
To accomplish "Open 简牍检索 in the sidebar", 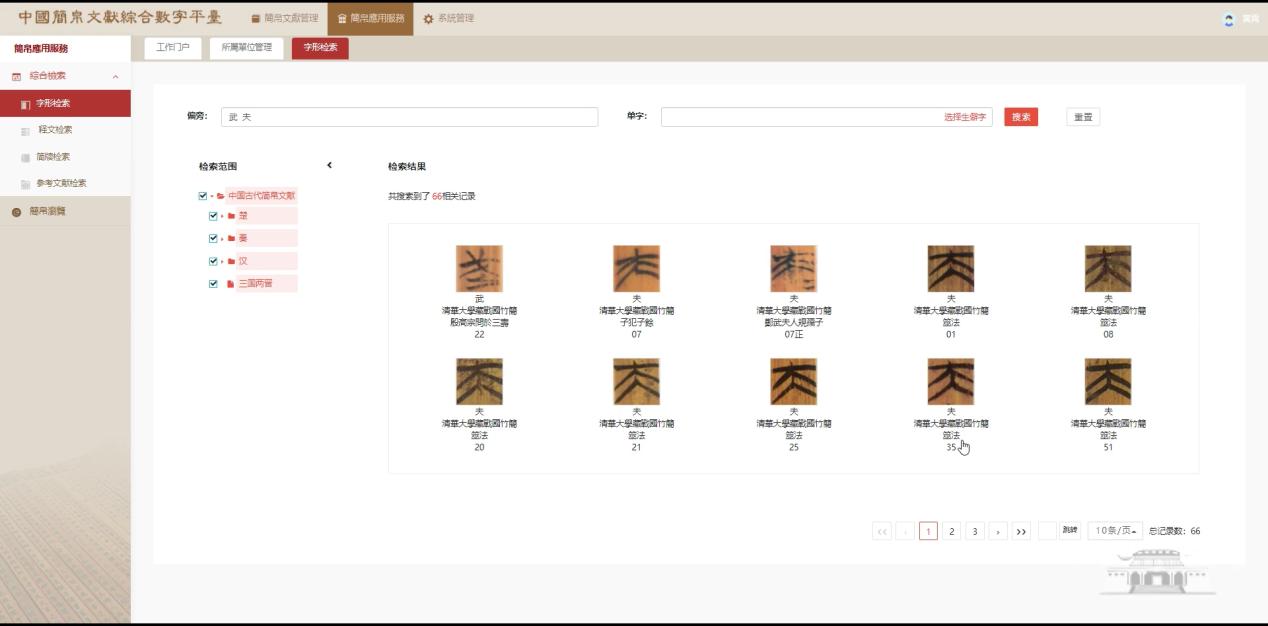I will click(x=53, y=157).
